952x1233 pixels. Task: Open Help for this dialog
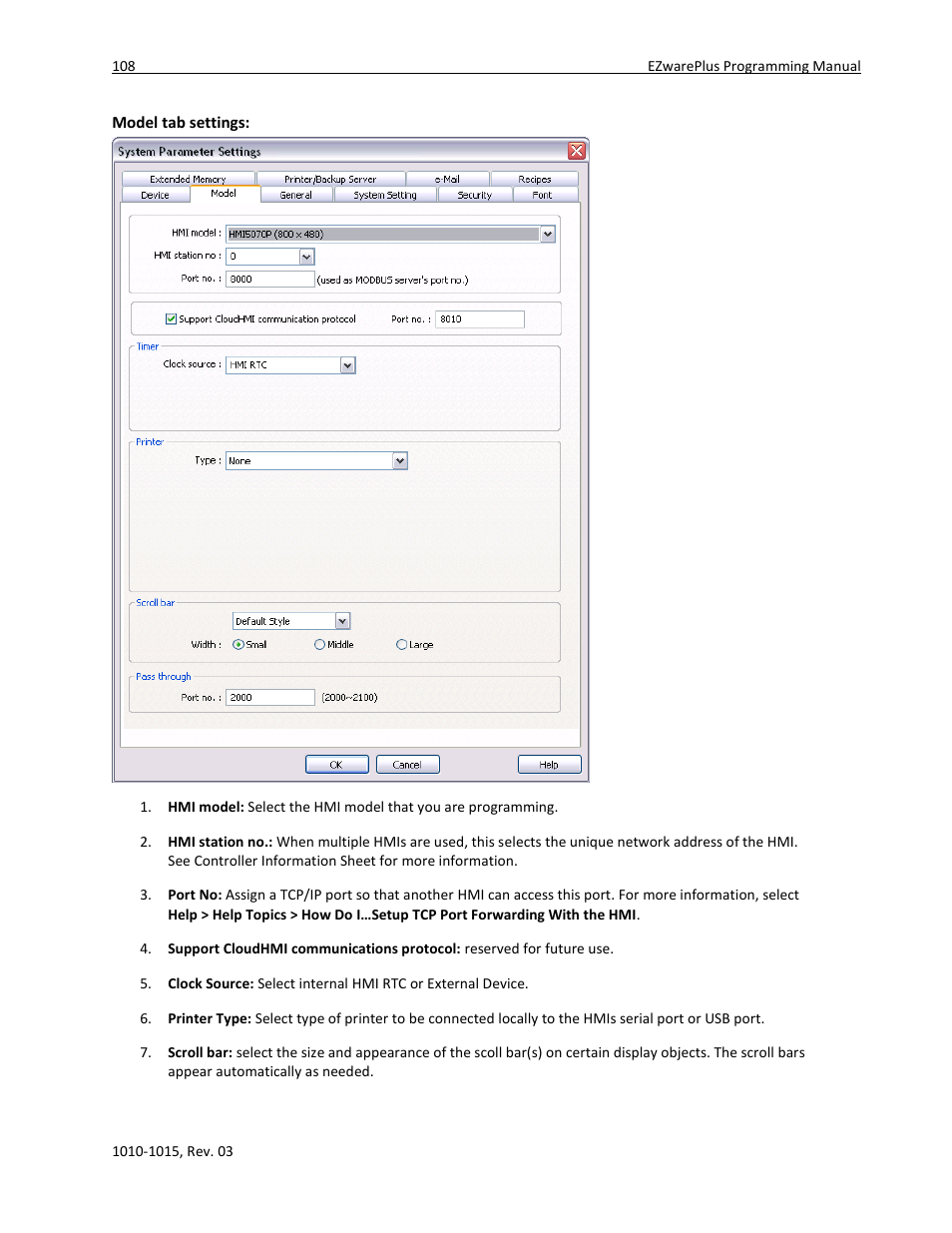(549, 765)
